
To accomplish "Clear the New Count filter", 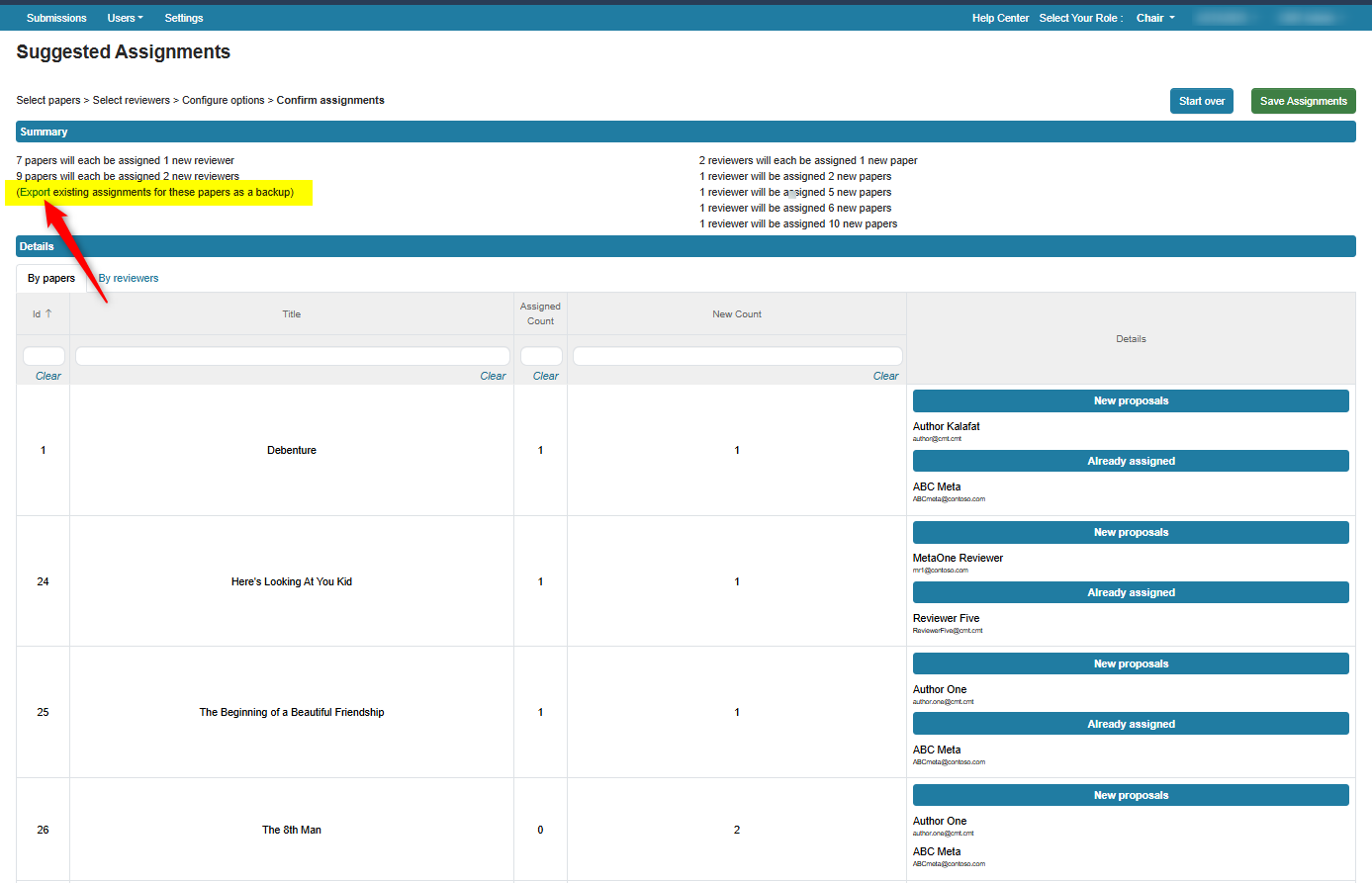I will point(885,376).
